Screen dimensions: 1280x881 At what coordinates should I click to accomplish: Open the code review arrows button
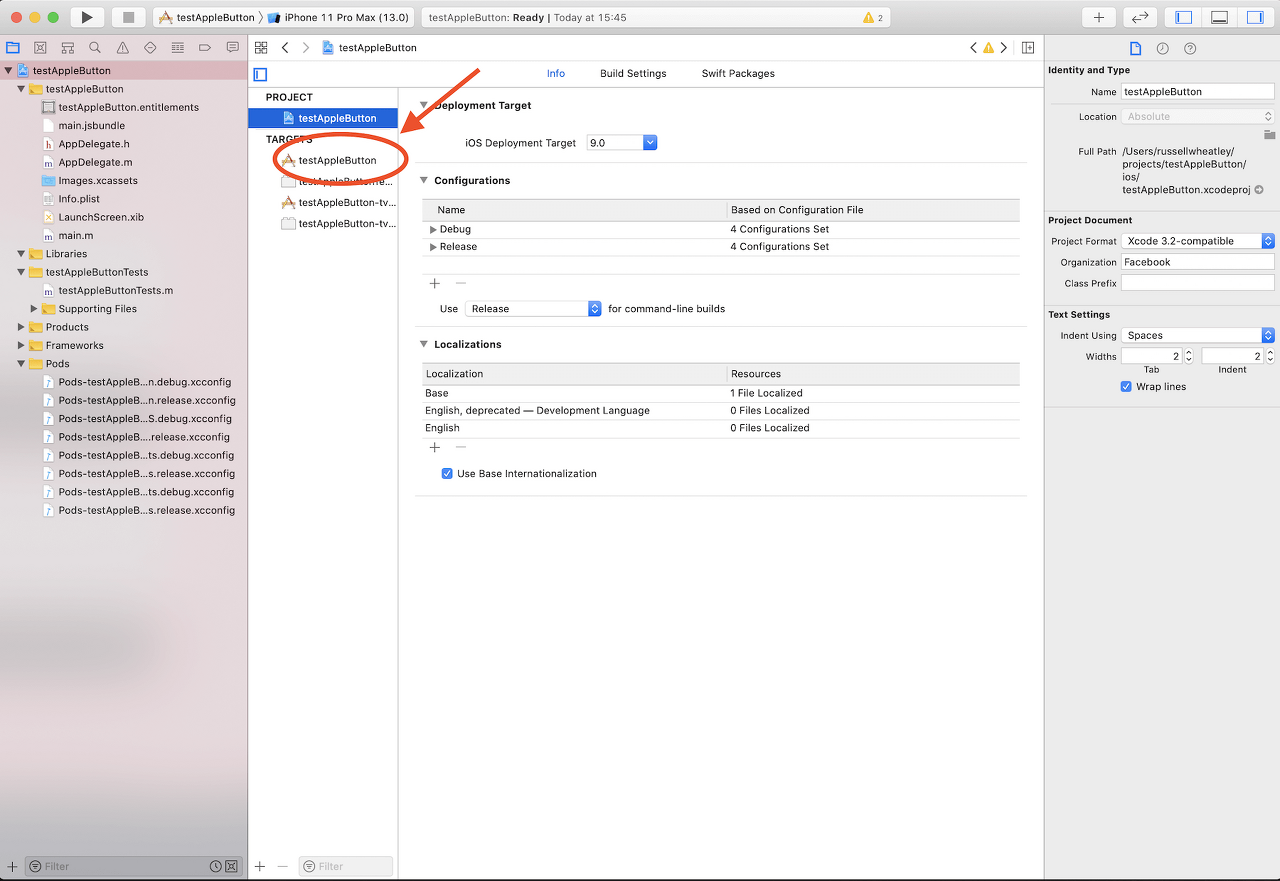(x=1139, y=17)
